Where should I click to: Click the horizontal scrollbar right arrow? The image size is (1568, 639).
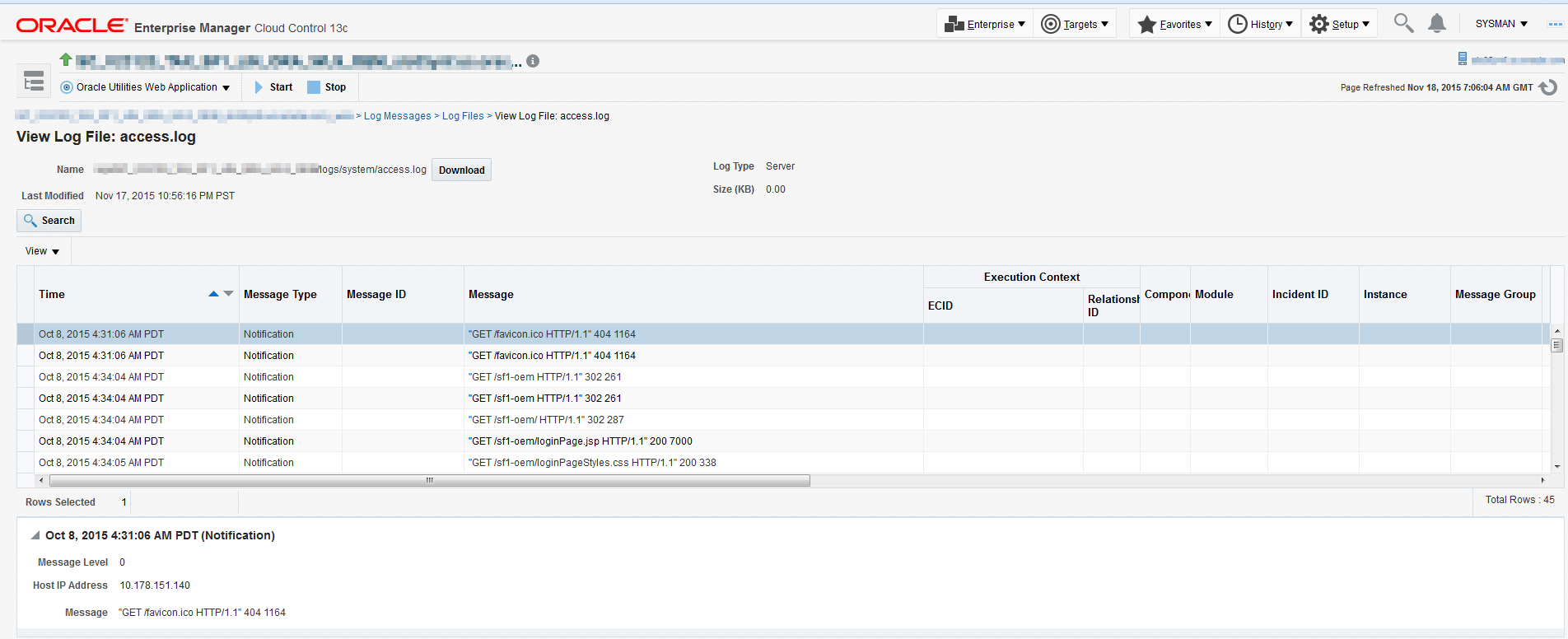[x=1542, y=480]
